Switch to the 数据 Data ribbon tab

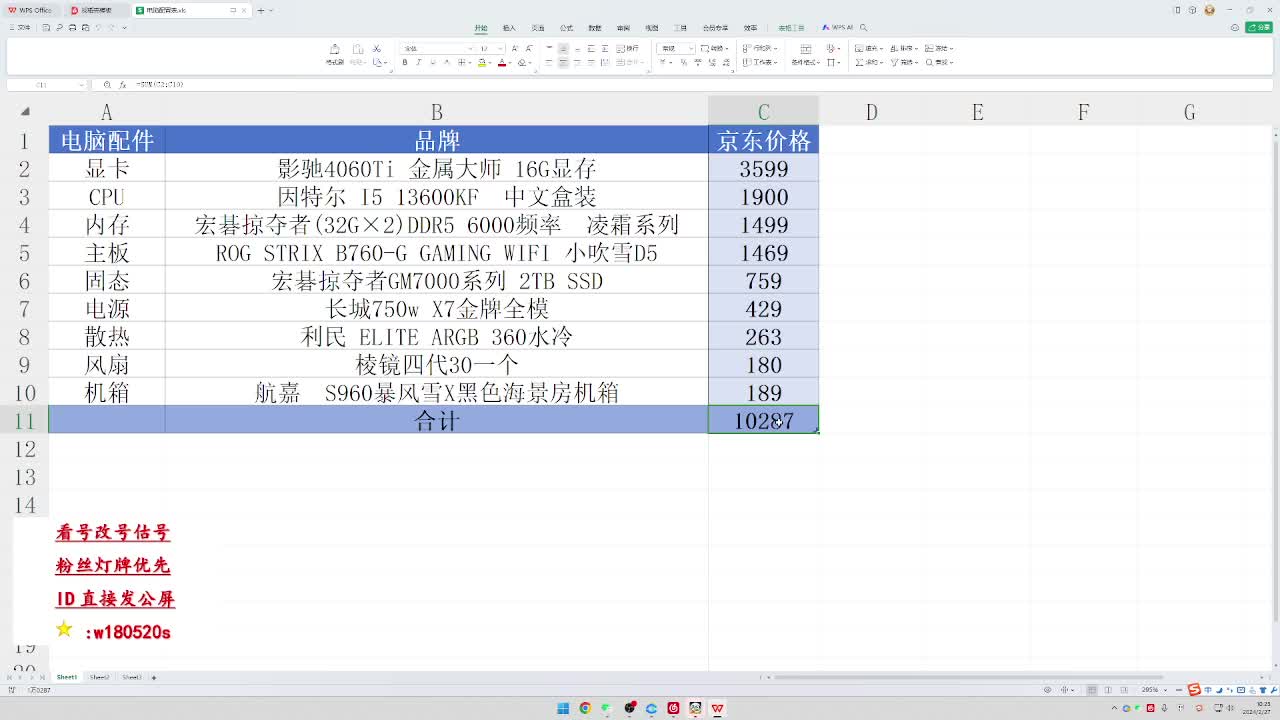tap(595, 28)
